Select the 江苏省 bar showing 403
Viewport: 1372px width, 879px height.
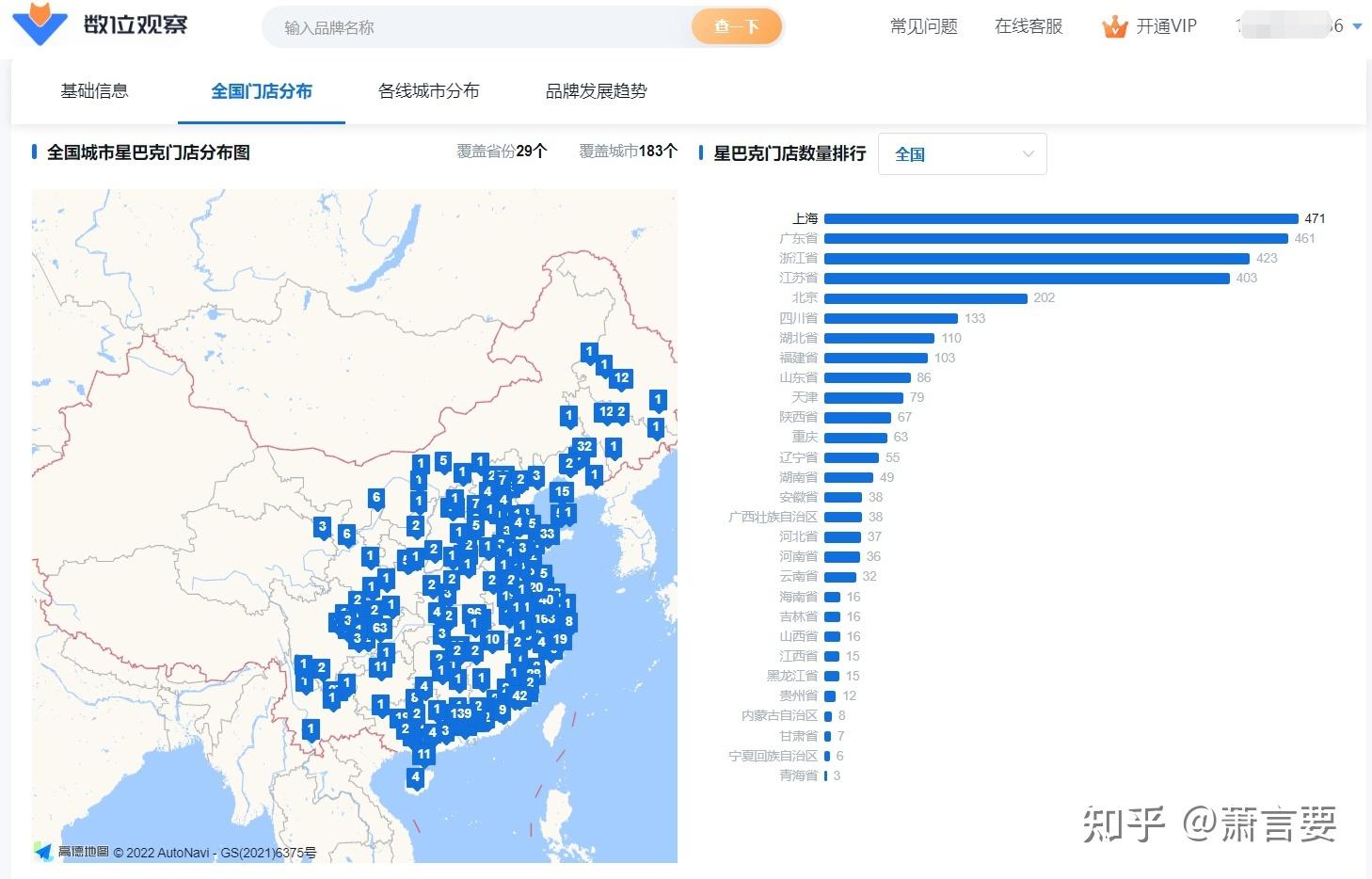(x=1027, y=278)
